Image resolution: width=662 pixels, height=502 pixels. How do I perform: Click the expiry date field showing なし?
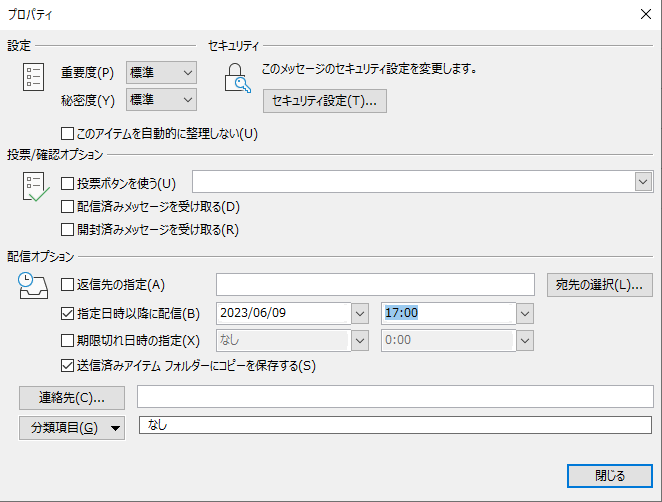284,340
